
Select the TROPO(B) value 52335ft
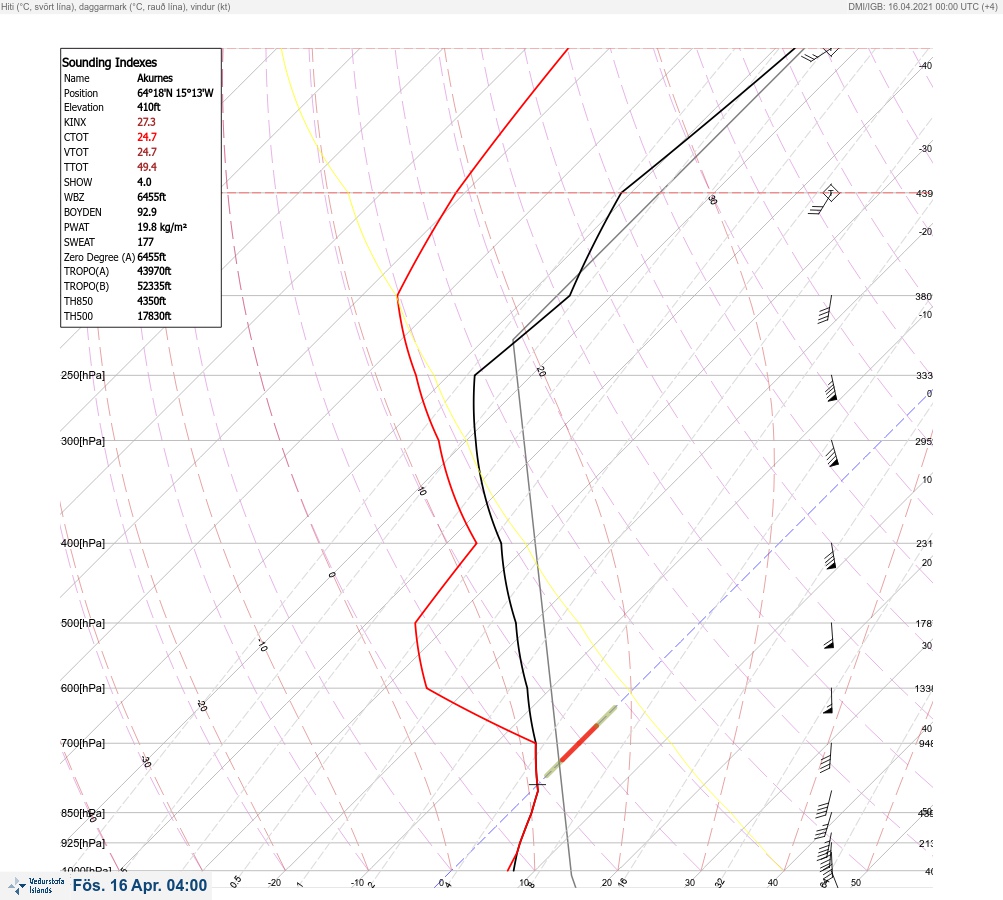(x=154, y=286)
